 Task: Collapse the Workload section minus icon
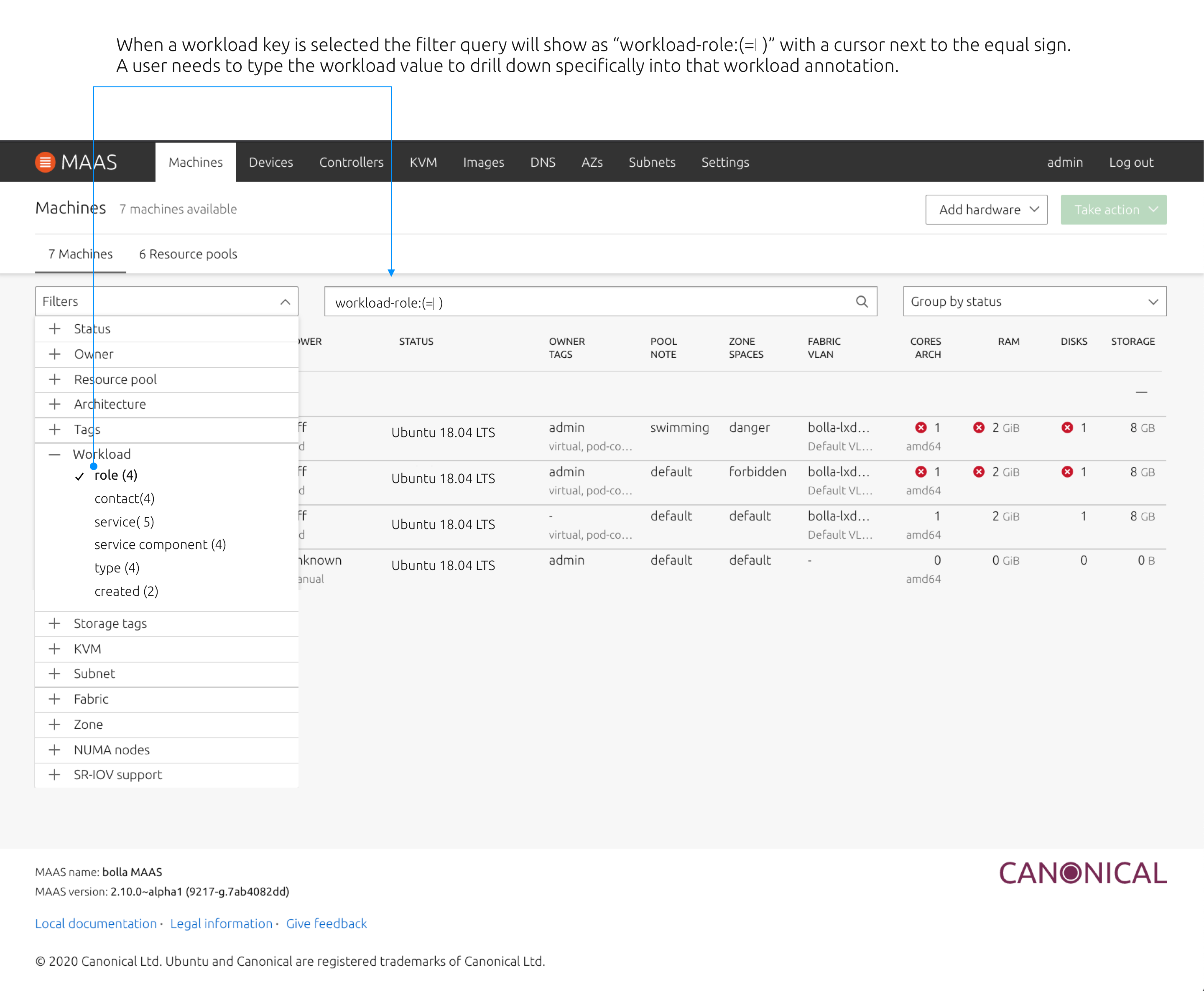[x=54, y=454]
